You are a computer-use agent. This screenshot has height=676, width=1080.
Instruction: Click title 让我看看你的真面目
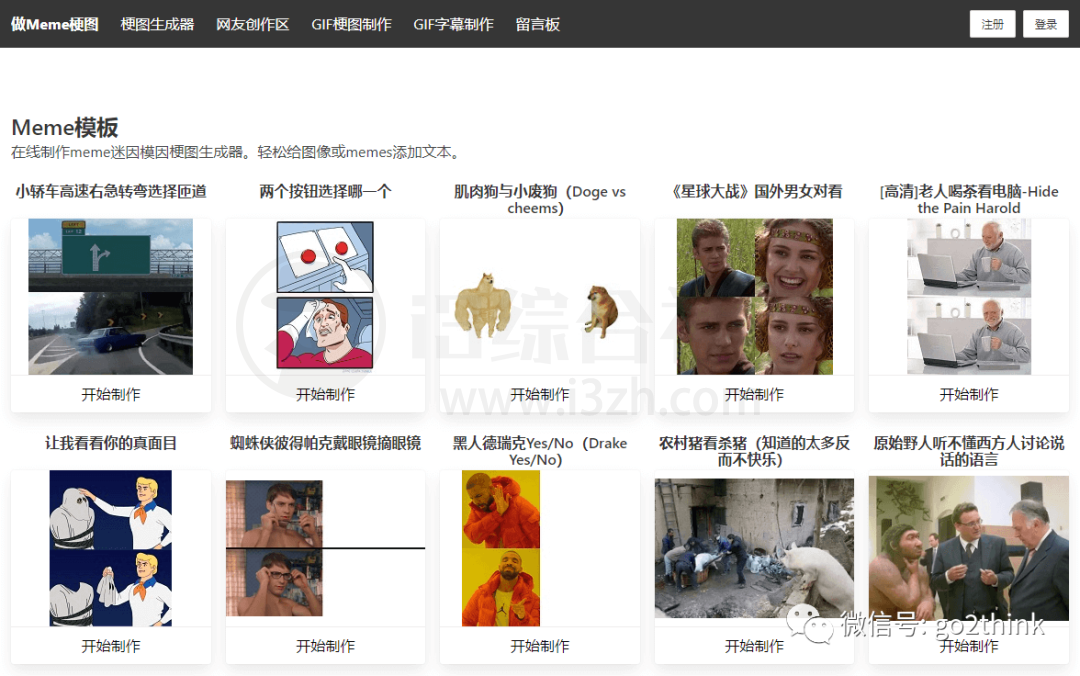pos(111,443)
